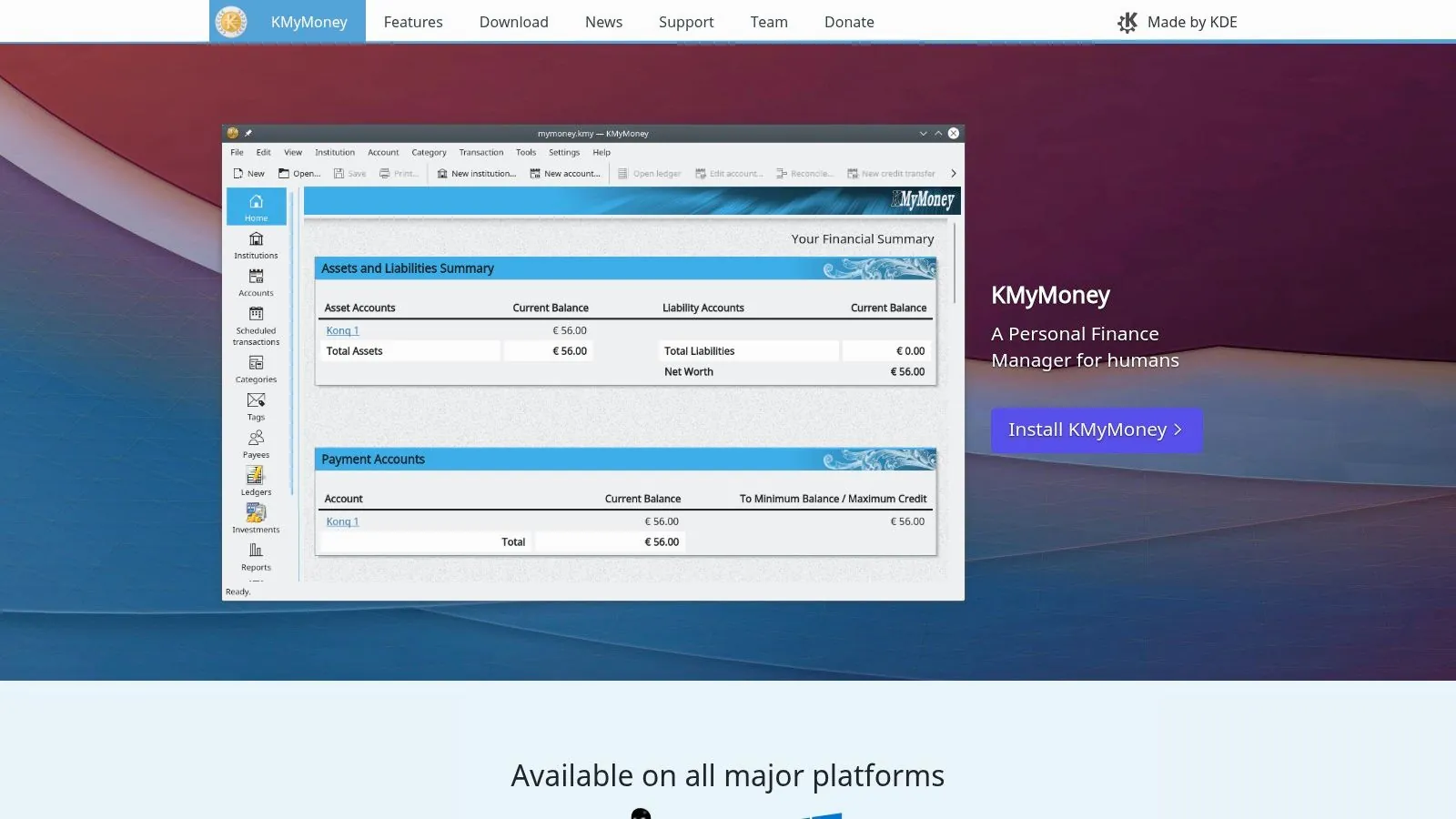Click the Tags envelope icon
Viewport: 1456px width, 819px height.
pyautogui.click(x=256, y=400)
